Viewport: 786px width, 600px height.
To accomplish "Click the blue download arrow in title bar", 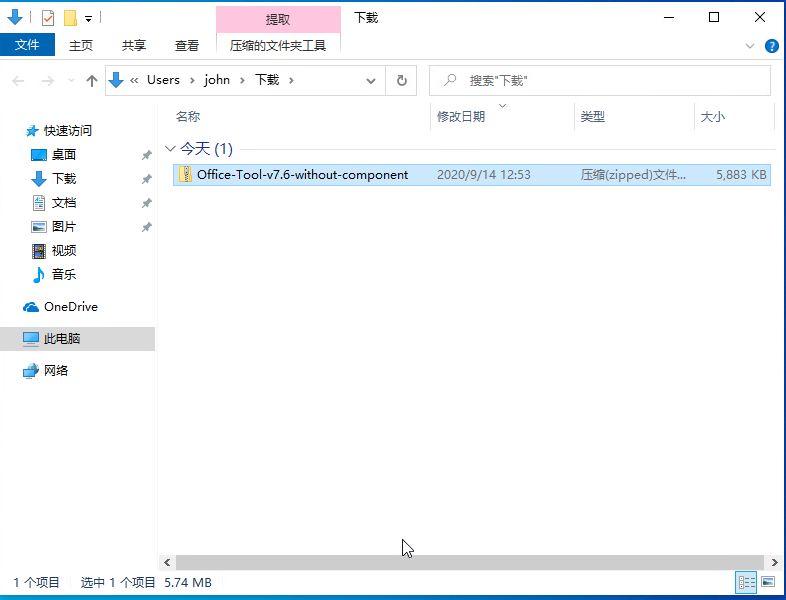I will [15, 17].
